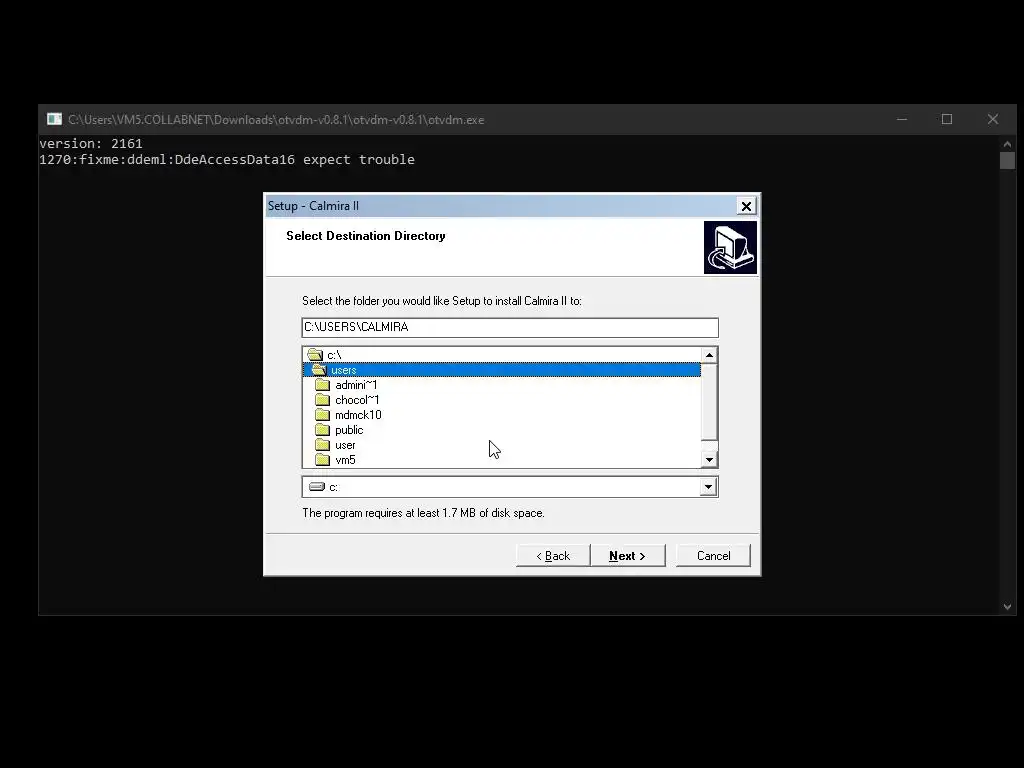Click the folder list scroll down arrow
Screen dimensions: 1024x768
tap(709, 460)
